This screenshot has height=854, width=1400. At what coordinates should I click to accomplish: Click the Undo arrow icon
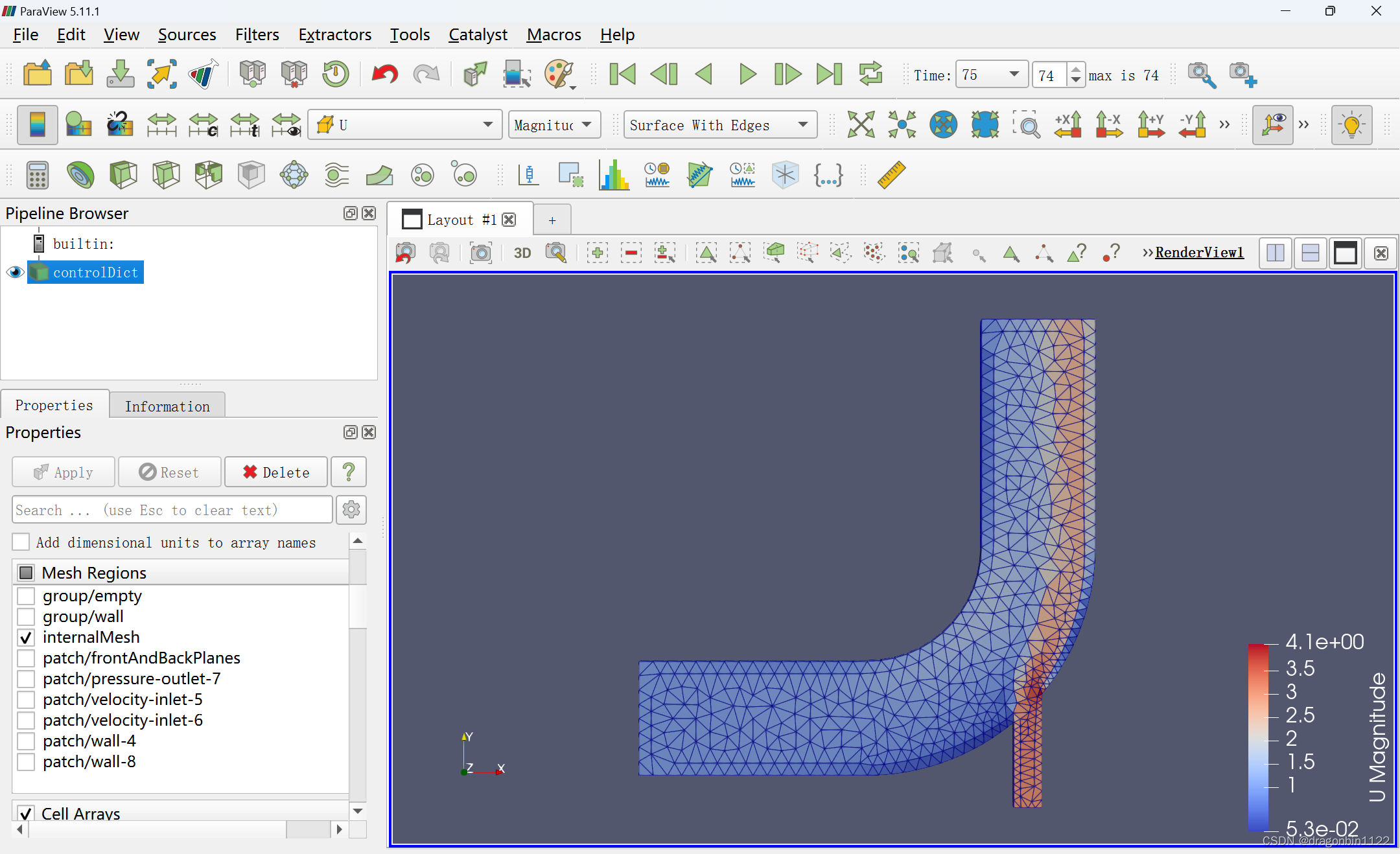(384, 75)
